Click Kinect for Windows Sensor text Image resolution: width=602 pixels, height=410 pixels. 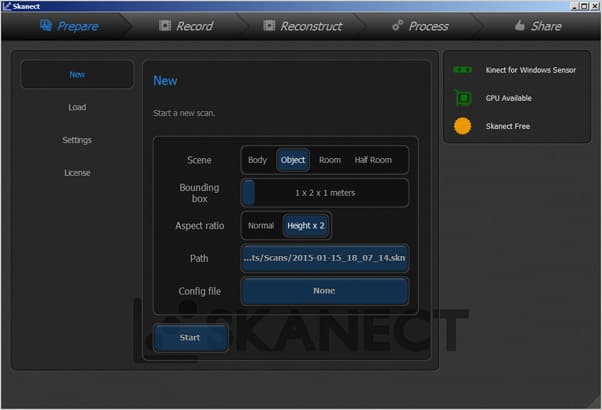(x=531, y=70)
